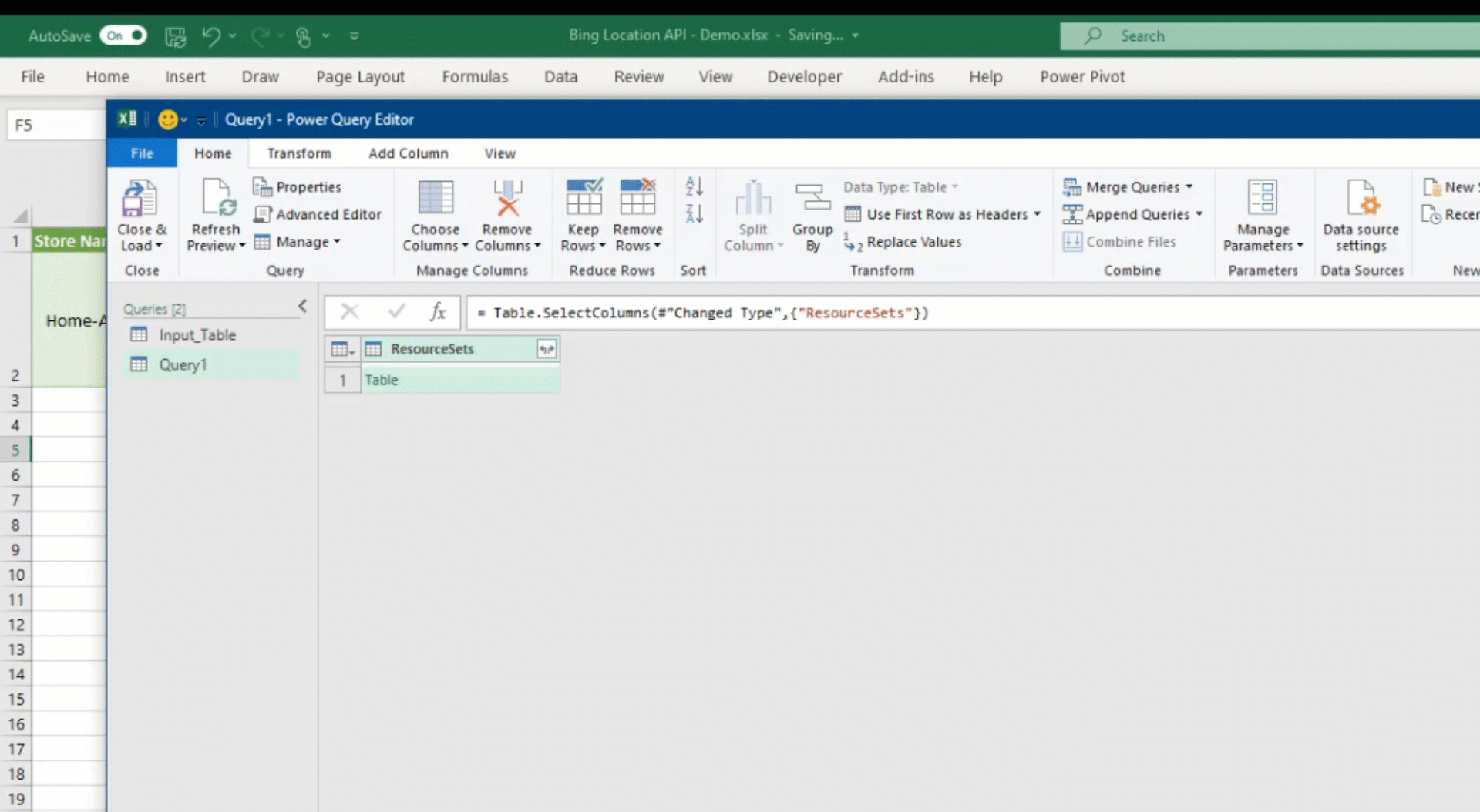Click the Remove Columns icon
The image size is (1480, 812).
pos(507,197)
